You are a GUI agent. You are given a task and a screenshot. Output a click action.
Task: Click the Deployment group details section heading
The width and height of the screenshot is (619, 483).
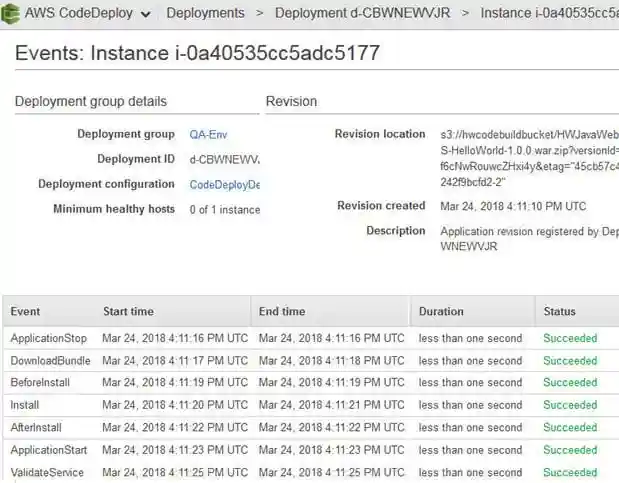click(x=91, y=101)
